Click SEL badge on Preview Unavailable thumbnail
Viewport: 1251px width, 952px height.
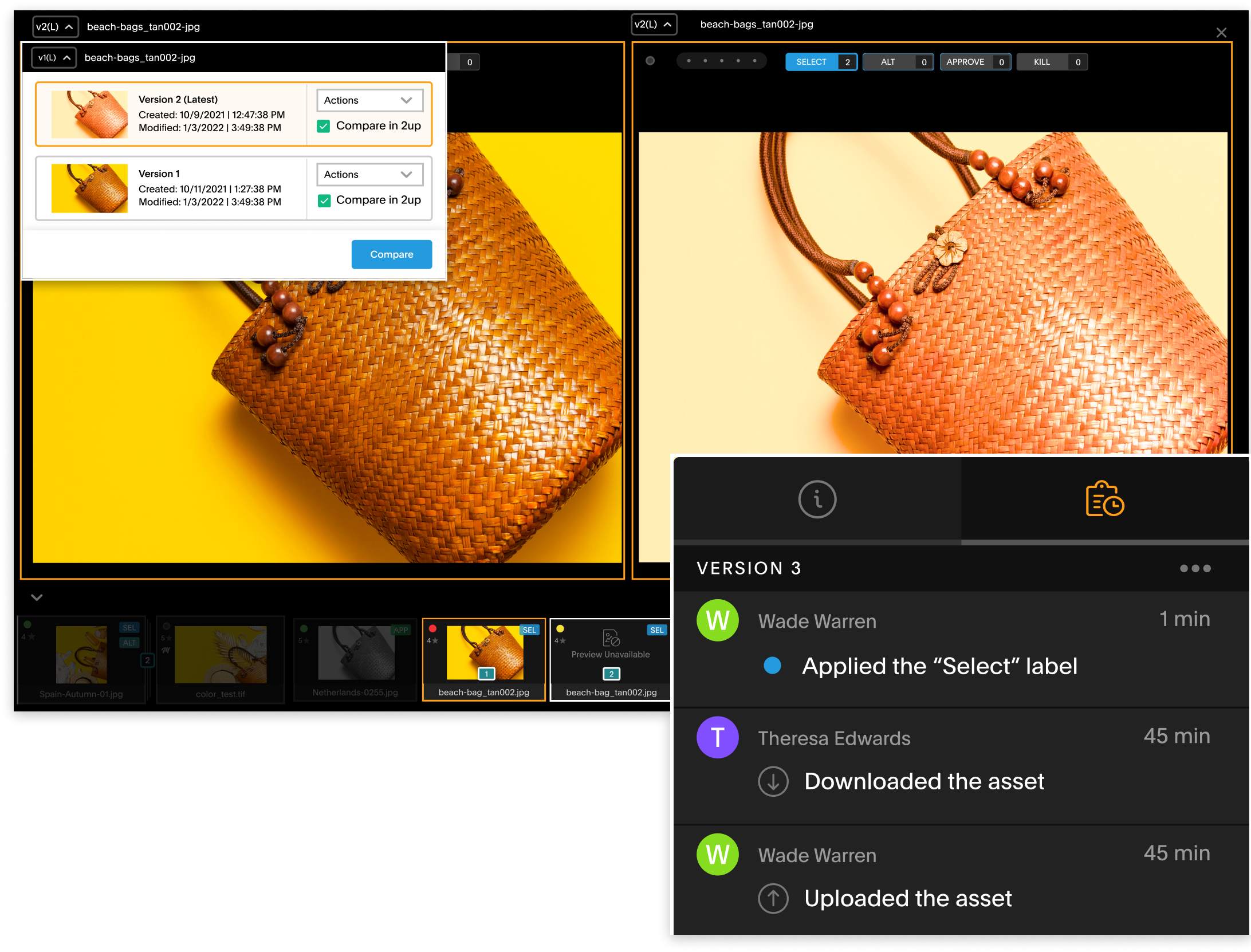click(656, 630)
